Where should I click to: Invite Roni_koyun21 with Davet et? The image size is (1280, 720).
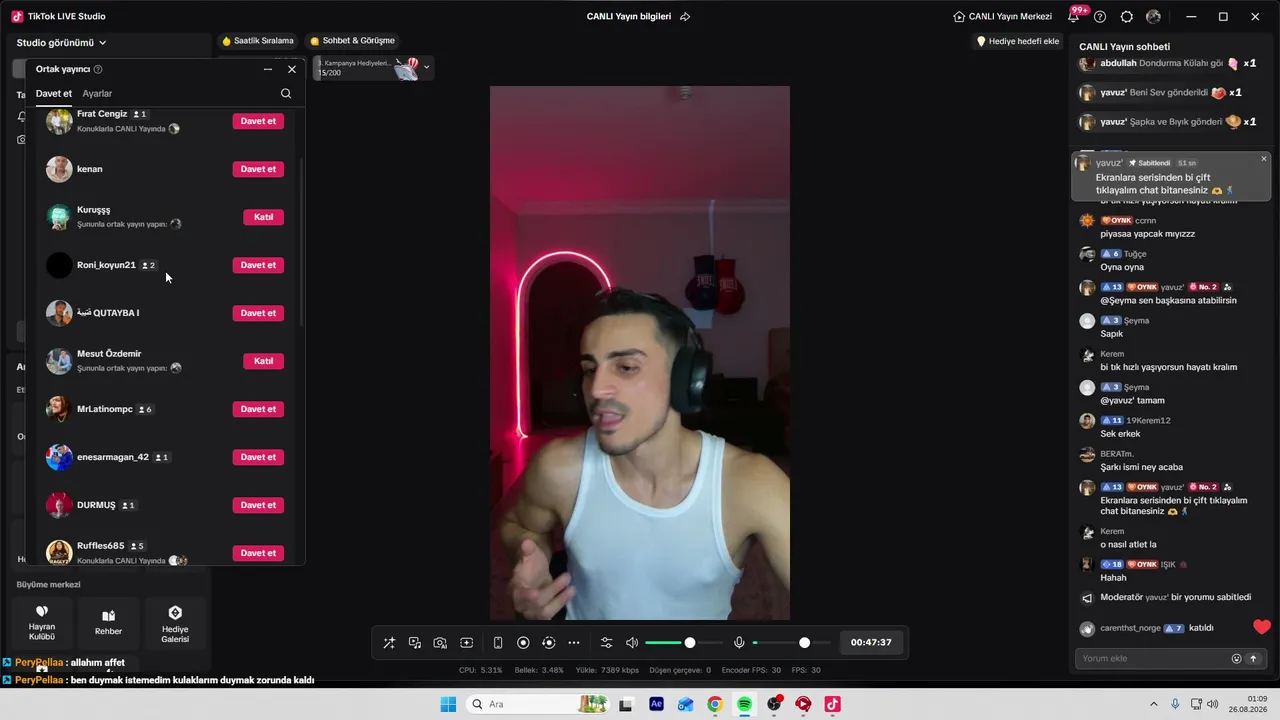click(258, 265)
